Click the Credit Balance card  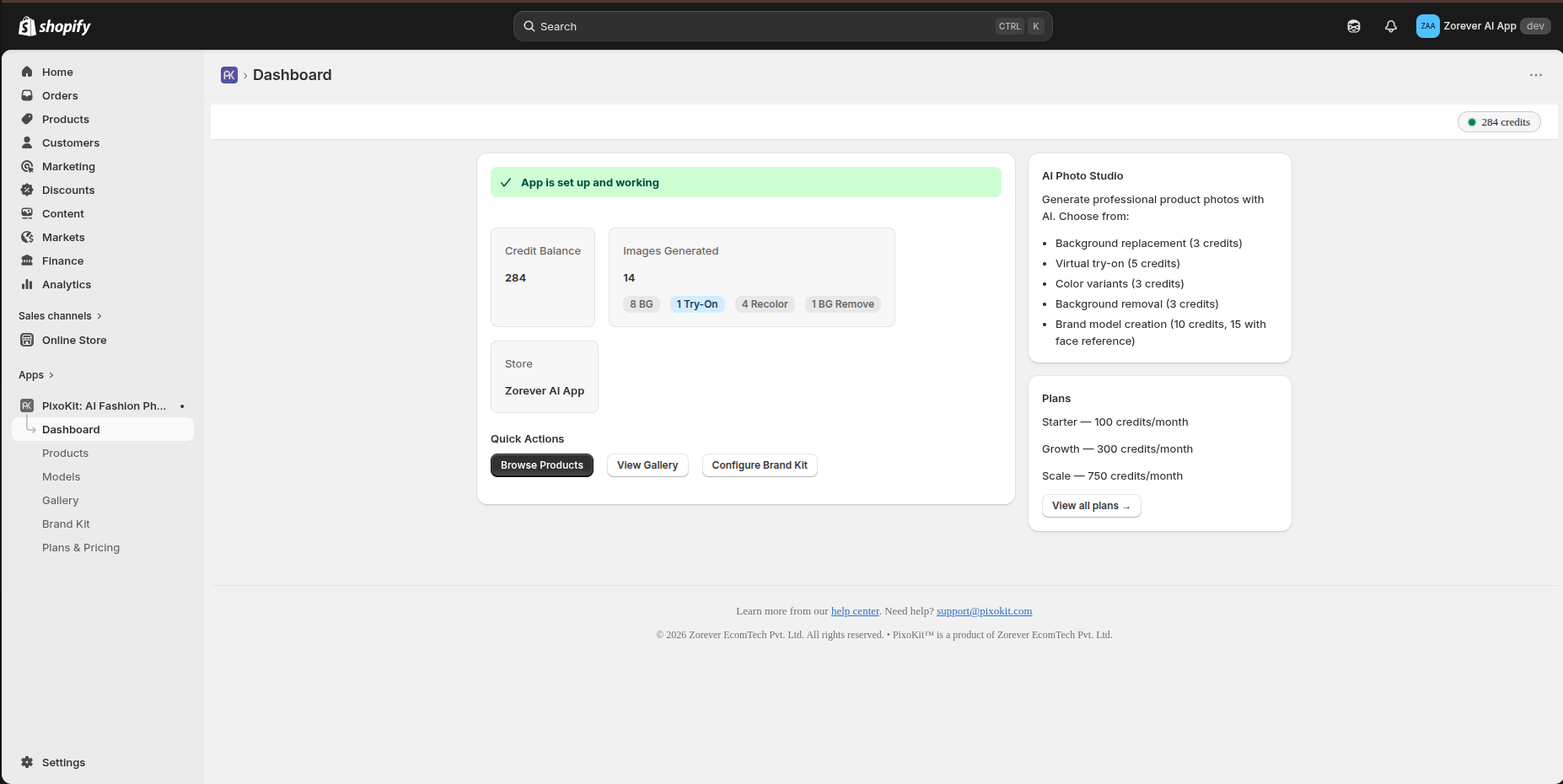[x=543, y=277]
